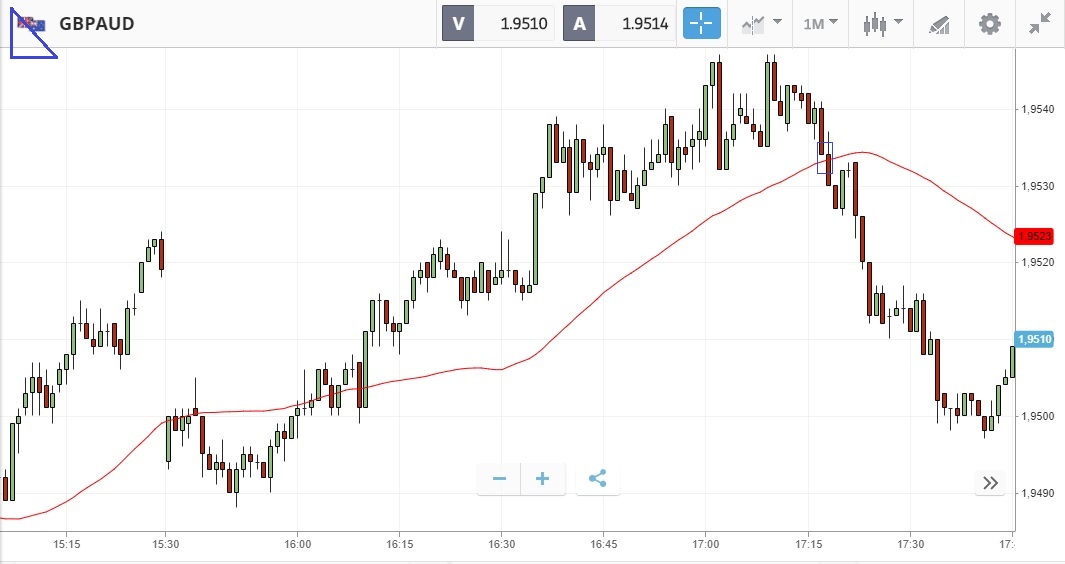Click the red moving average price label 1.9523
1065x564 pixels.
(x=1033, y=236)
